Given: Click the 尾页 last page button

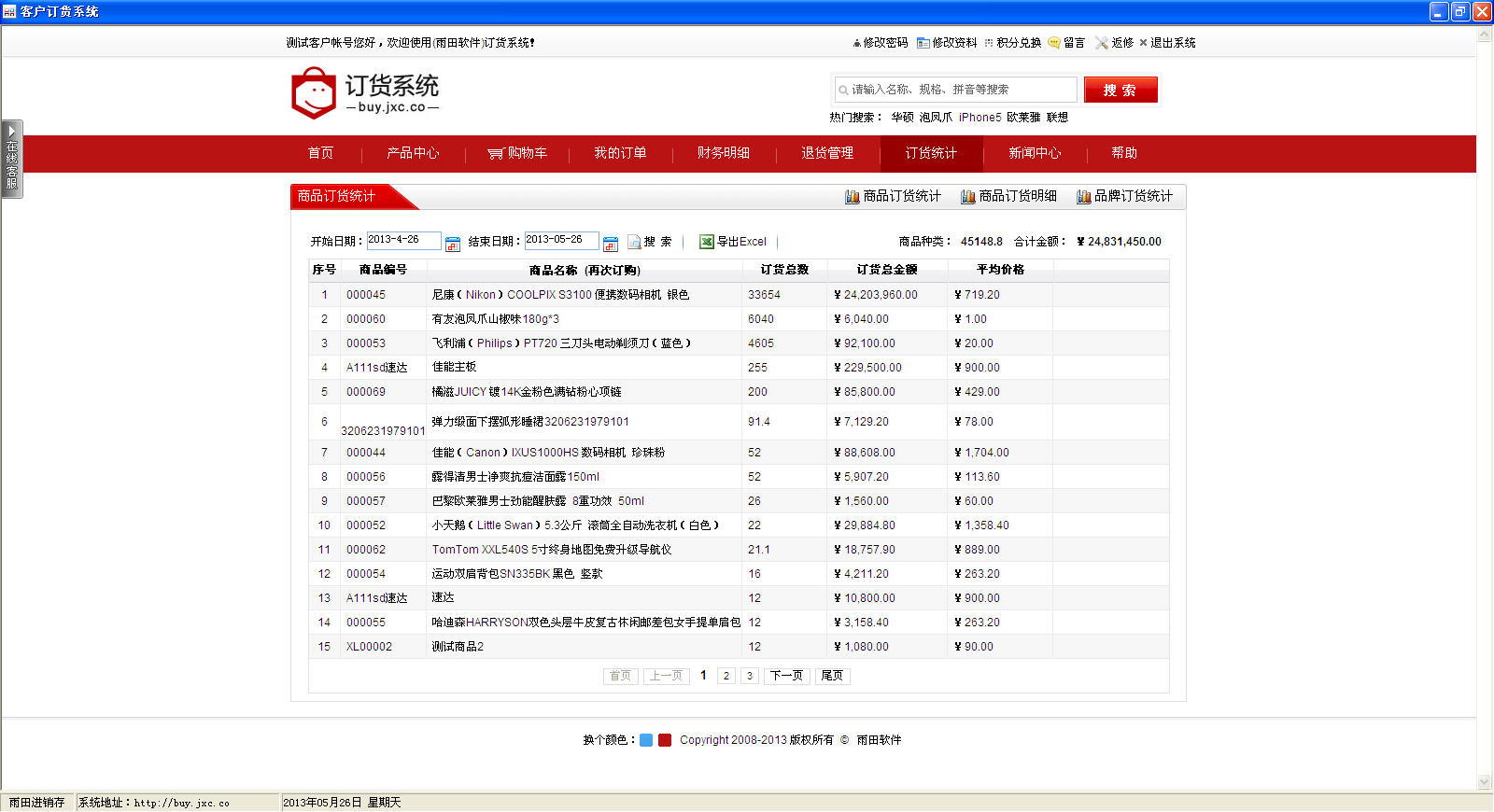Looking at the screenshot, I should point(832,676).
